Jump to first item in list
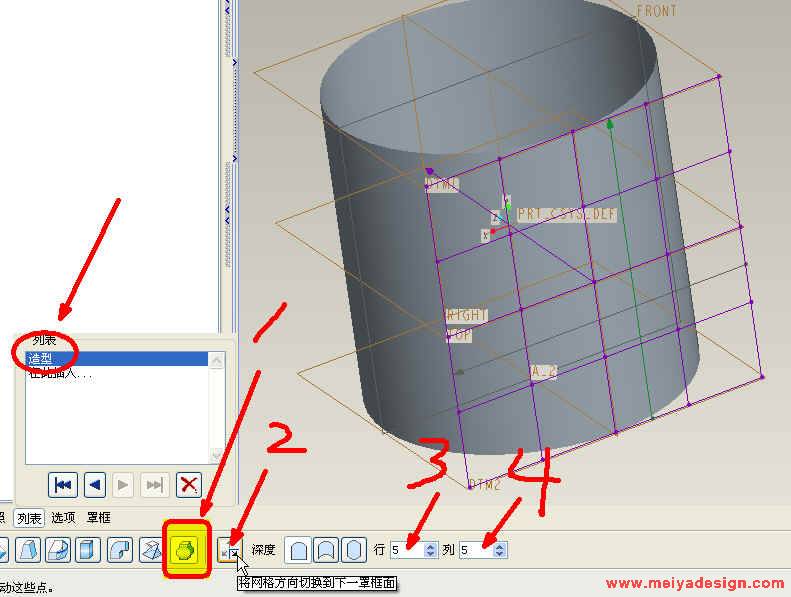The image size is (791, 597). coord(63,485)
